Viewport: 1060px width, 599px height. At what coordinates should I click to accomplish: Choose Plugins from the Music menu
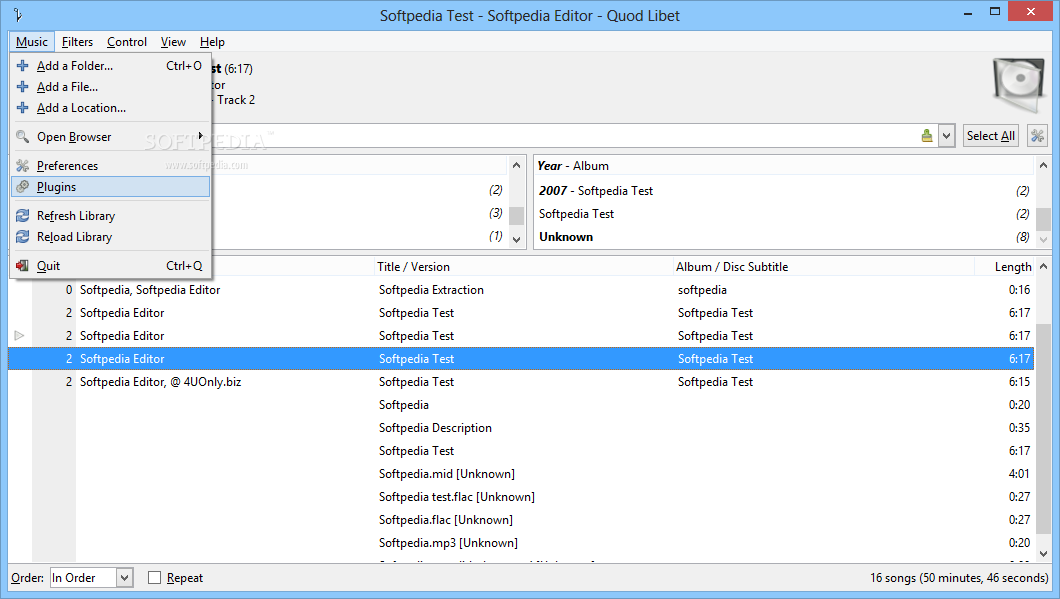point(111,187)
